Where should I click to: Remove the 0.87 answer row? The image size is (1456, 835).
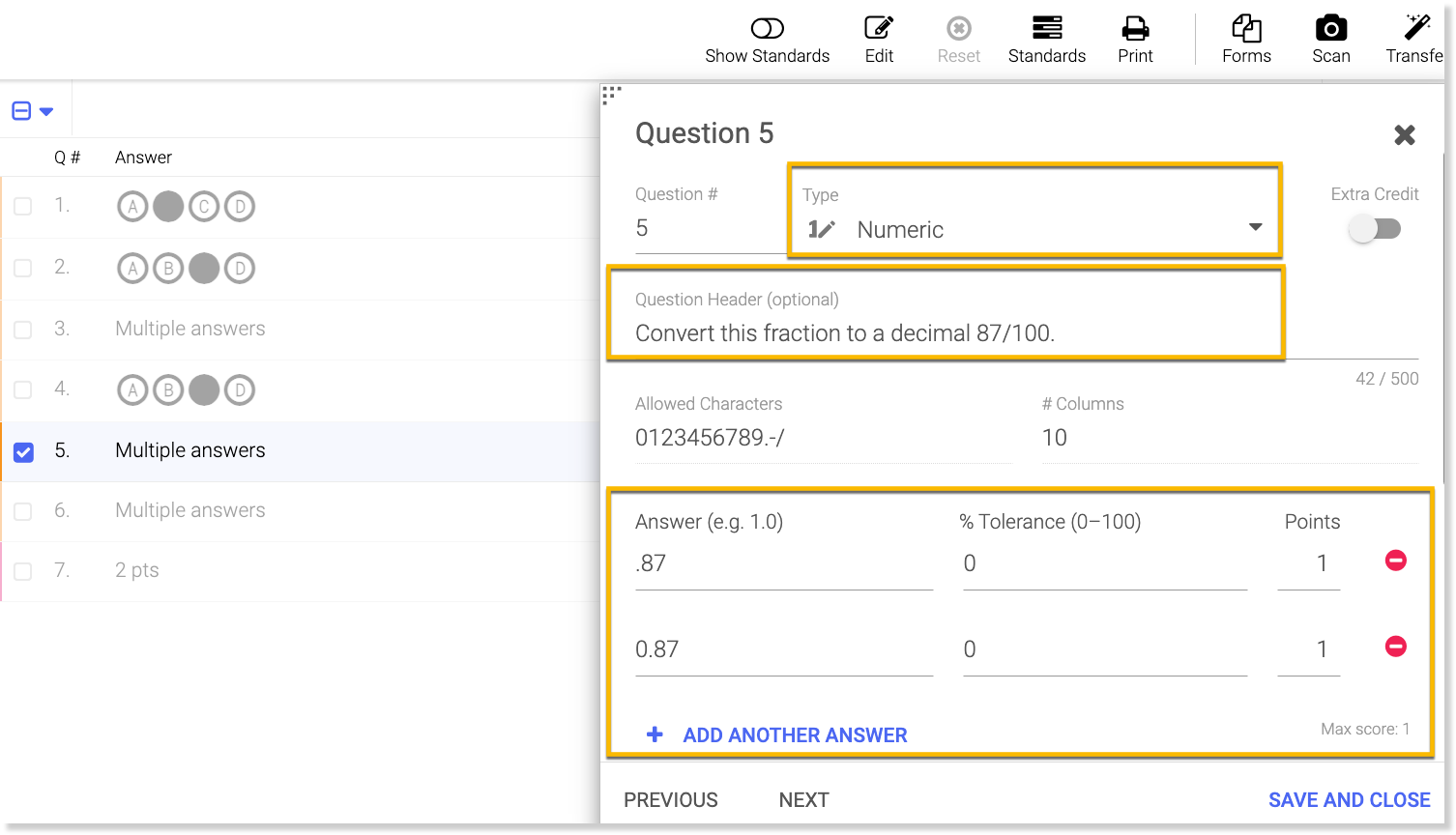1395,647
